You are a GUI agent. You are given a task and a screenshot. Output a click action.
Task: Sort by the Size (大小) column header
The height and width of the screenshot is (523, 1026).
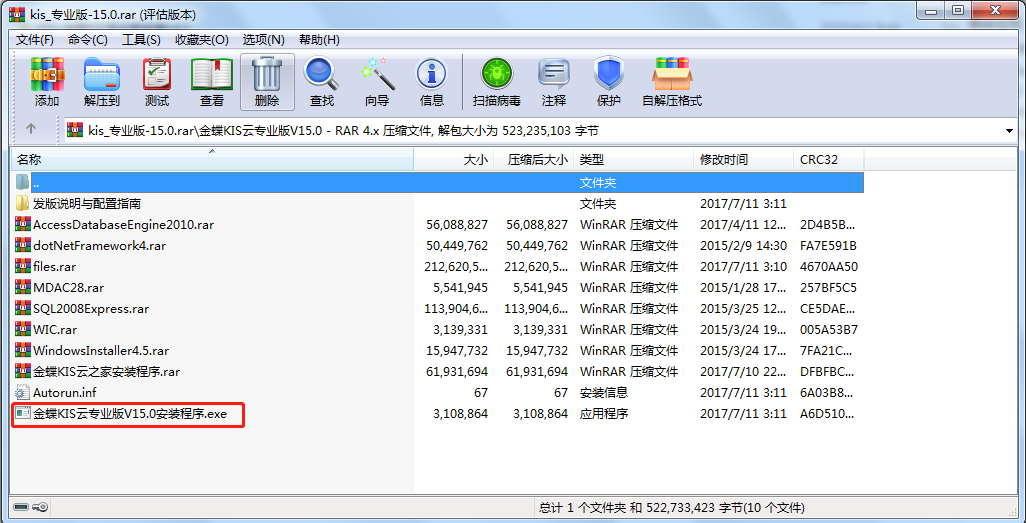[x=453, y=160]
